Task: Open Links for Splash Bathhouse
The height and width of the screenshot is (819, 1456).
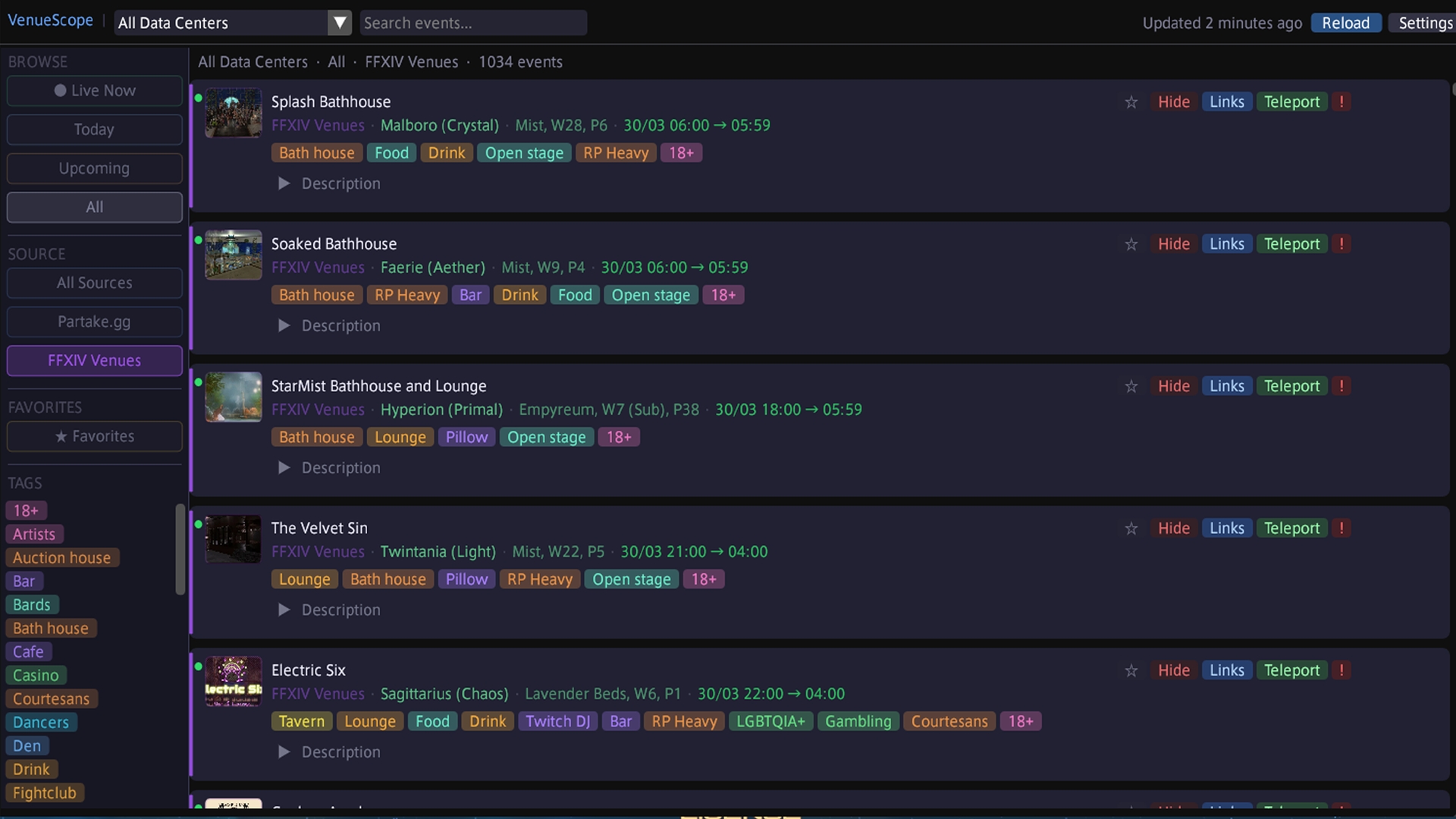Action: (x=1226, y=102)
